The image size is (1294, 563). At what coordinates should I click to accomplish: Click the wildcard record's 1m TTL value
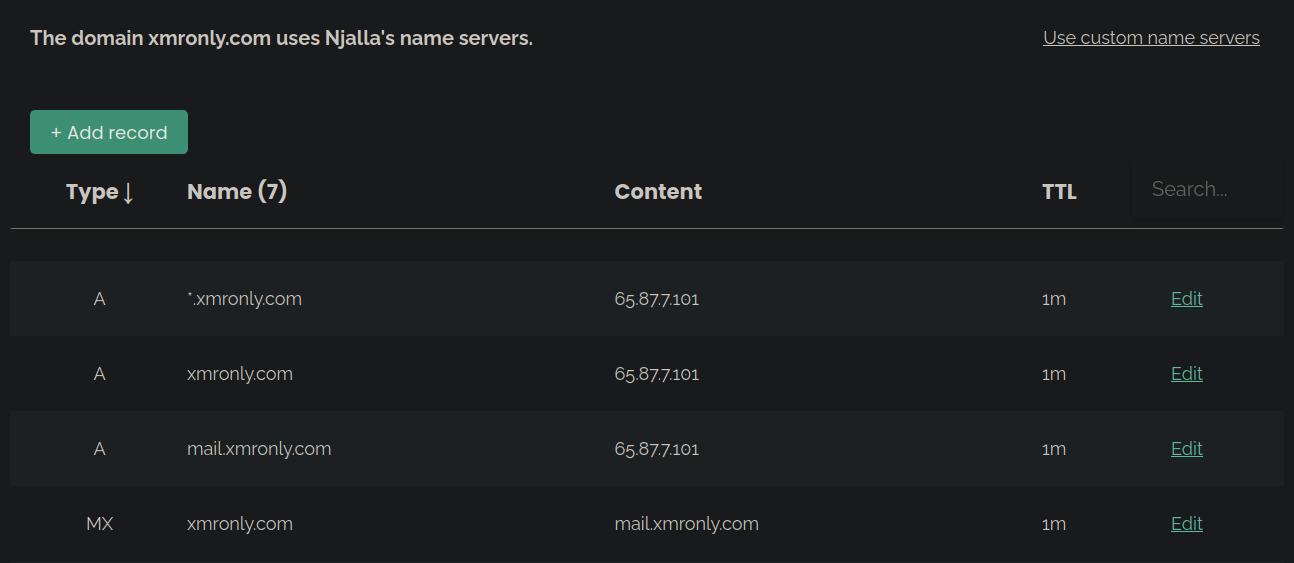[1053, 299]
